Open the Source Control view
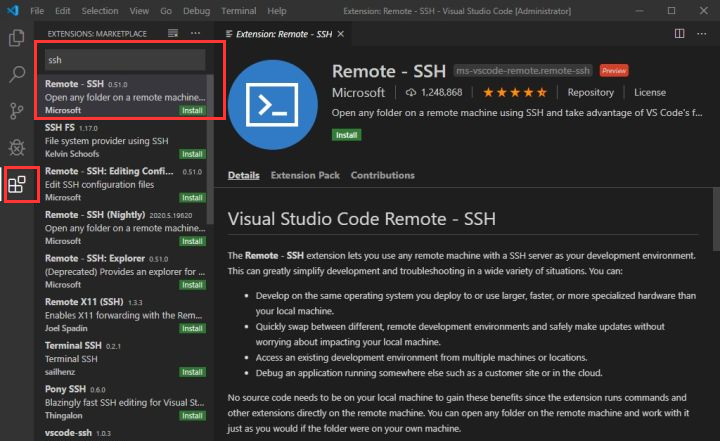 click(17, 111)
